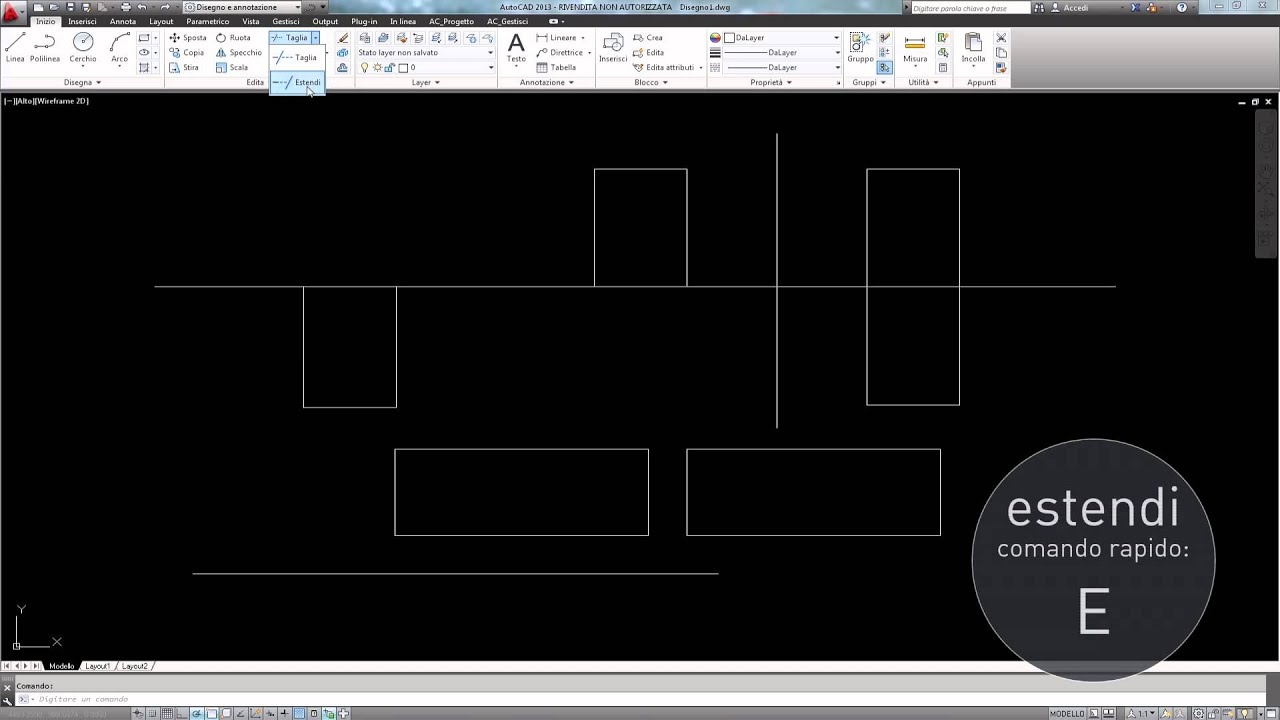Click Crea block button
This screenshot has width=1280, height=720.
[648, 38]
